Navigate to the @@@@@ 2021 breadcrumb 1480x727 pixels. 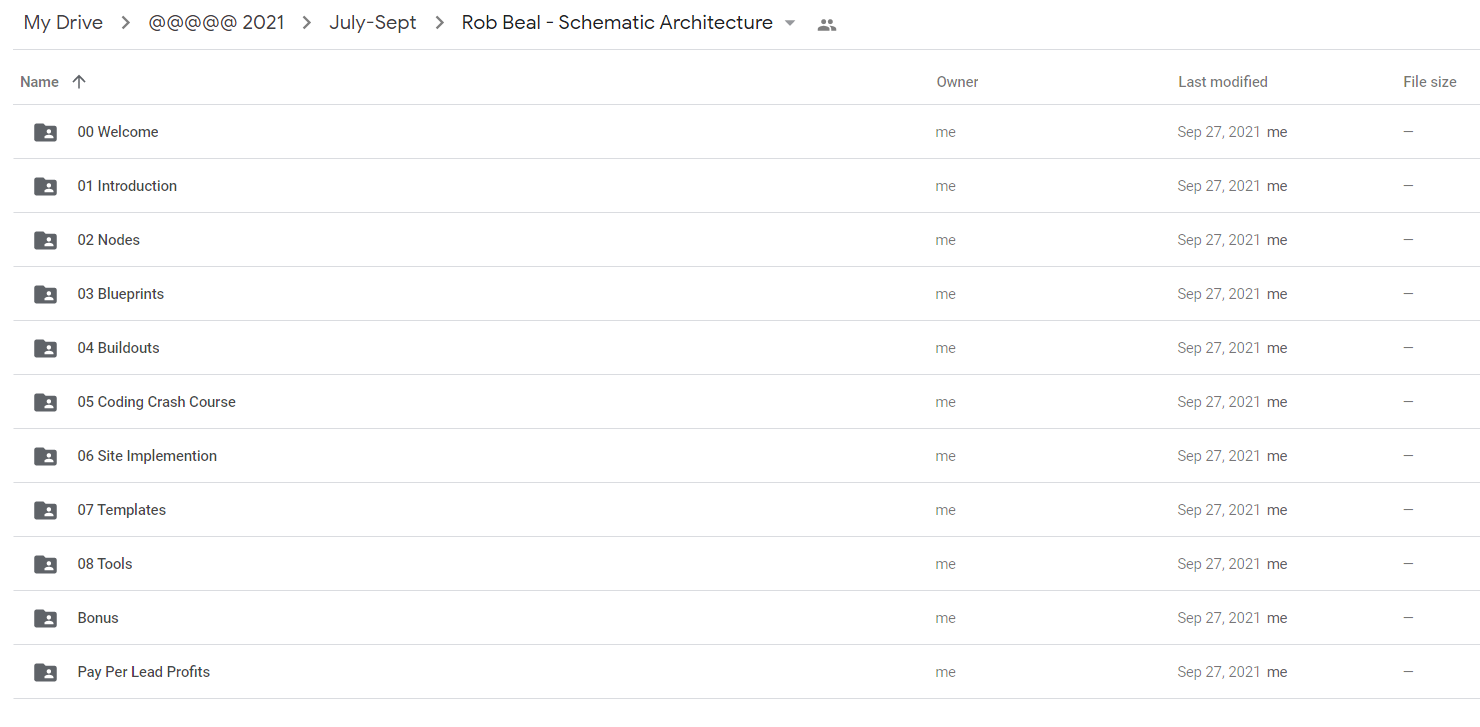pos(217,23)
